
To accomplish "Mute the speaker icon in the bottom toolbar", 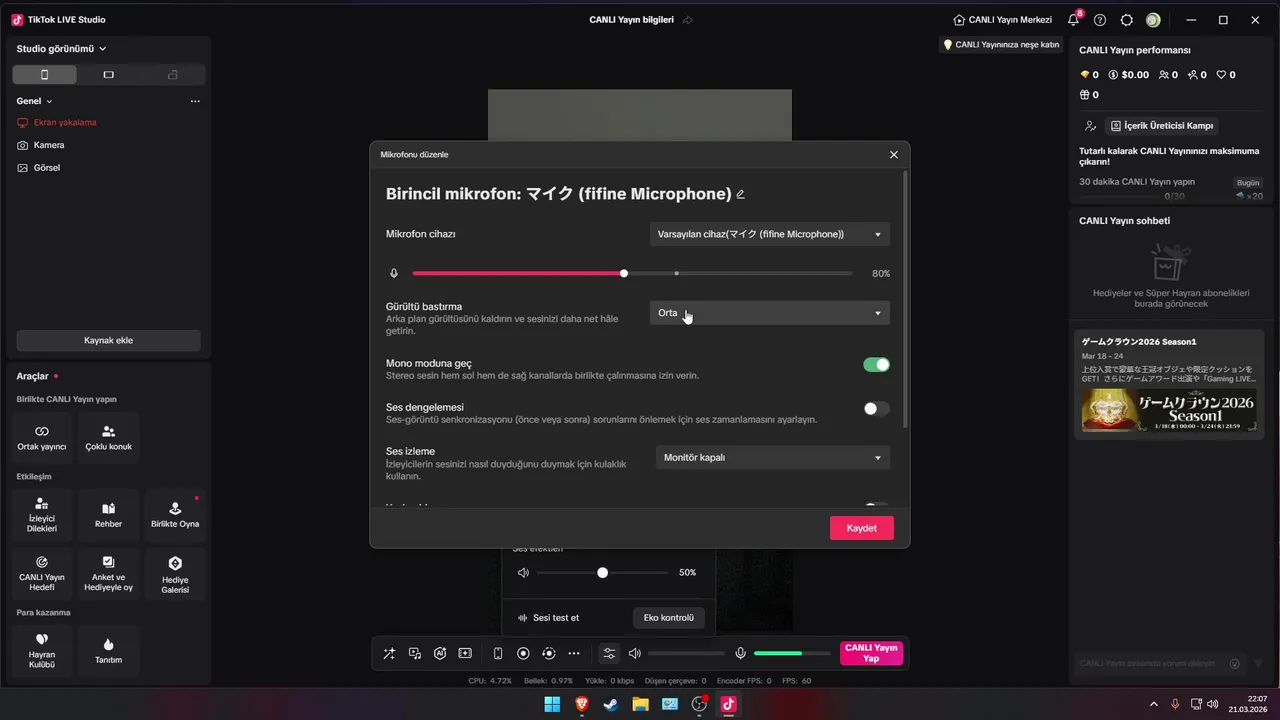I will 635,653.
